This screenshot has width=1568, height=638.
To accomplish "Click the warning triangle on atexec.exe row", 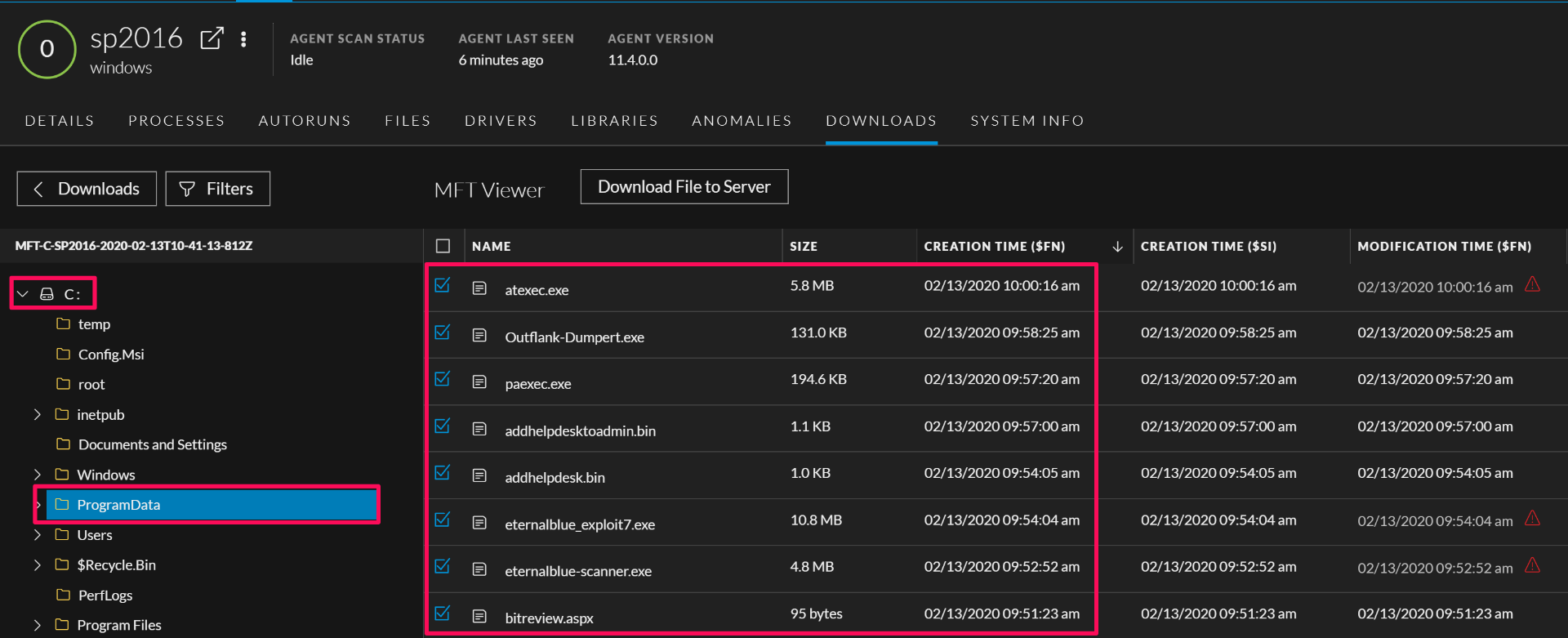I will coord(1532,284).
